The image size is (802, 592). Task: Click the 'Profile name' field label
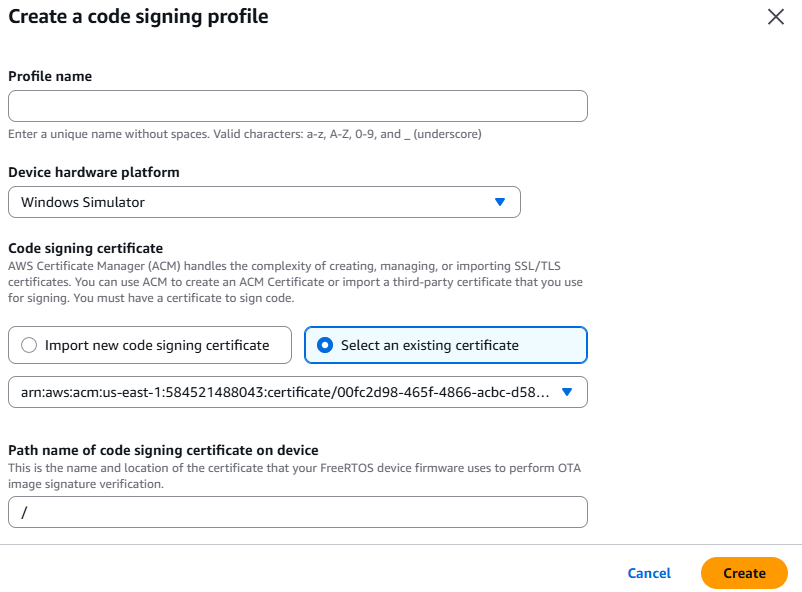(x=50, y=76)
